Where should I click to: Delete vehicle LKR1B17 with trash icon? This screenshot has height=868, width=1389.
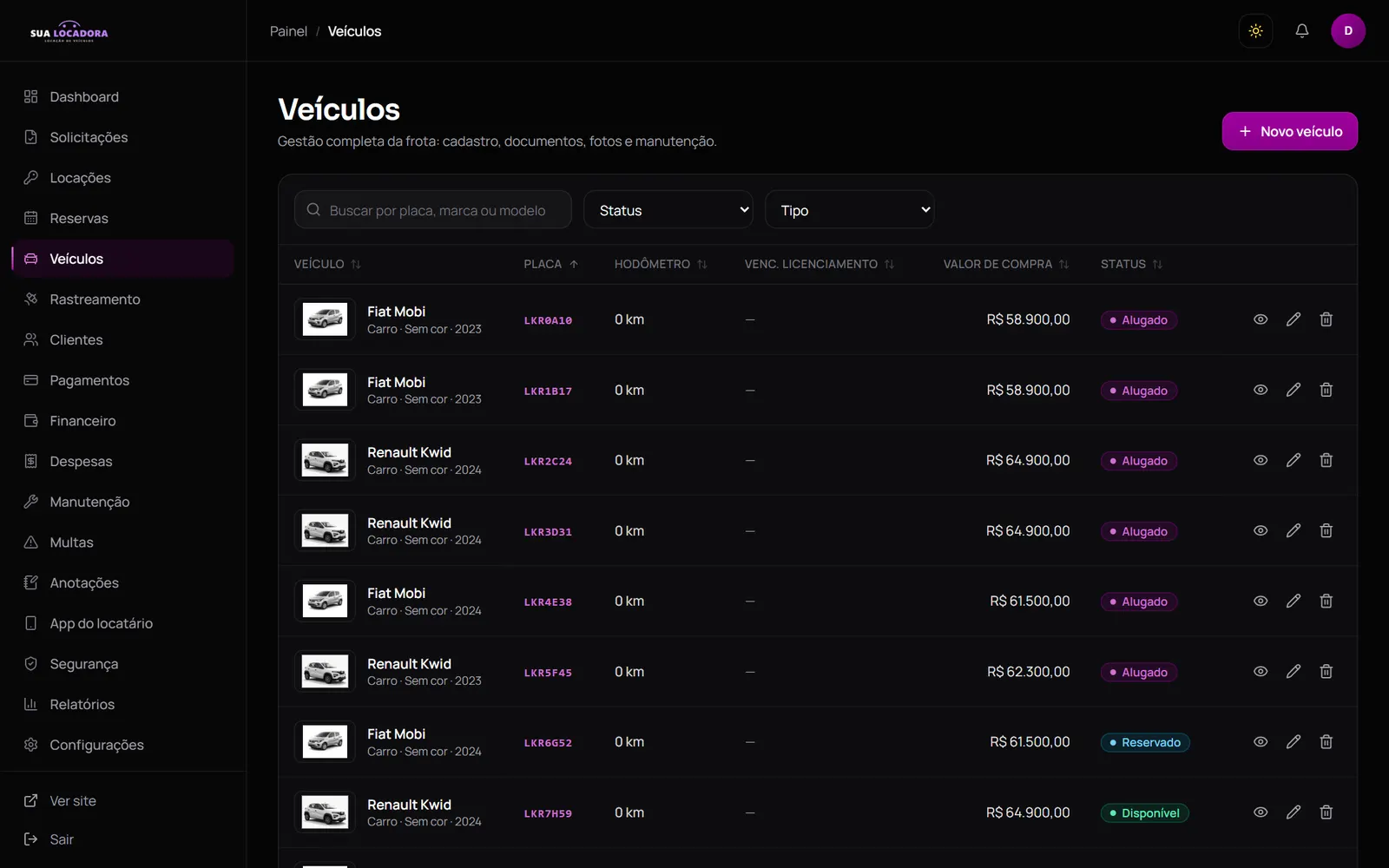pos(1326,390)
